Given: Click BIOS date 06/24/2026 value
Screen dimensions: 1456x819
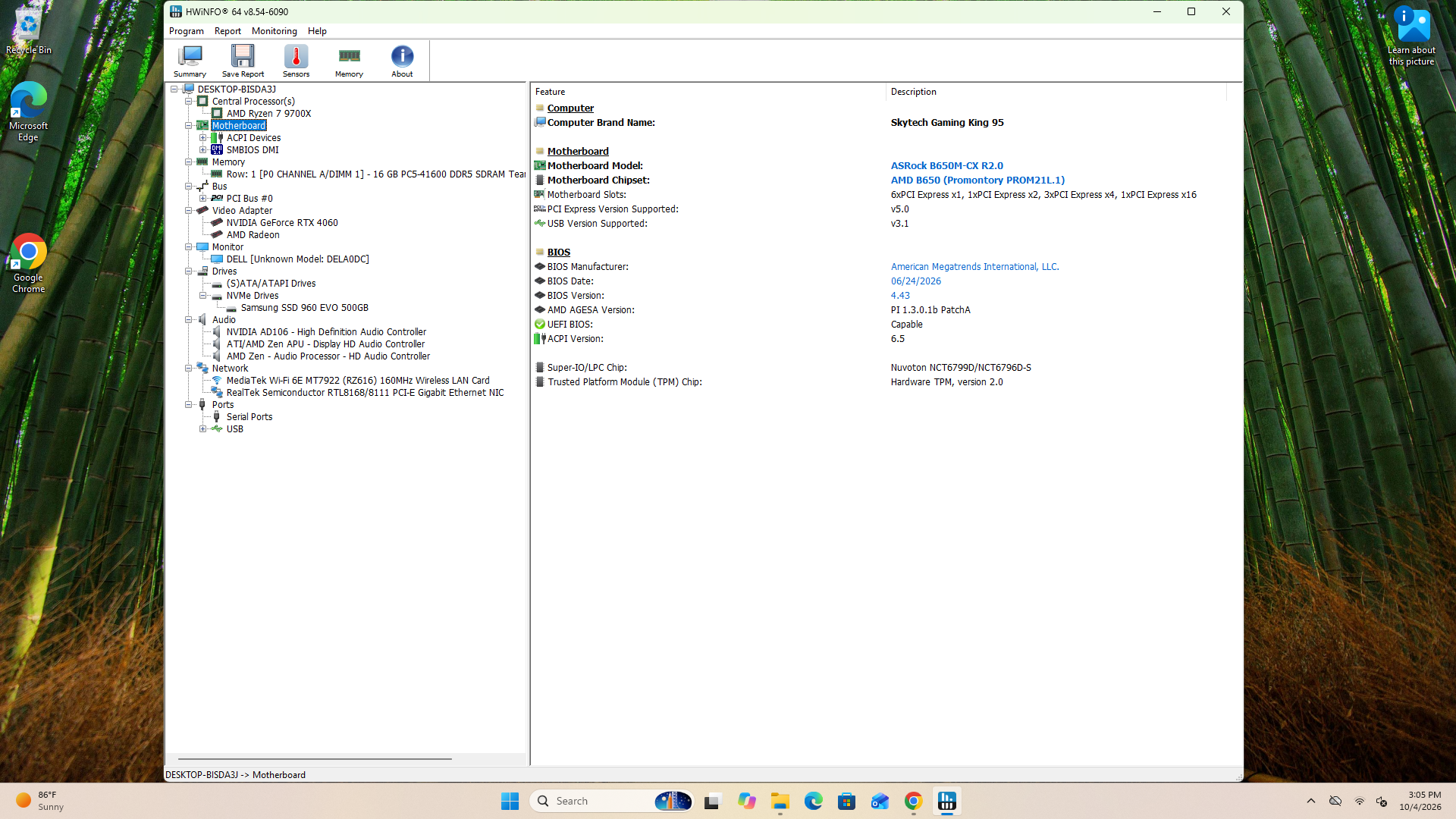Looking at the screenshot, I should [x=915, y=281].
